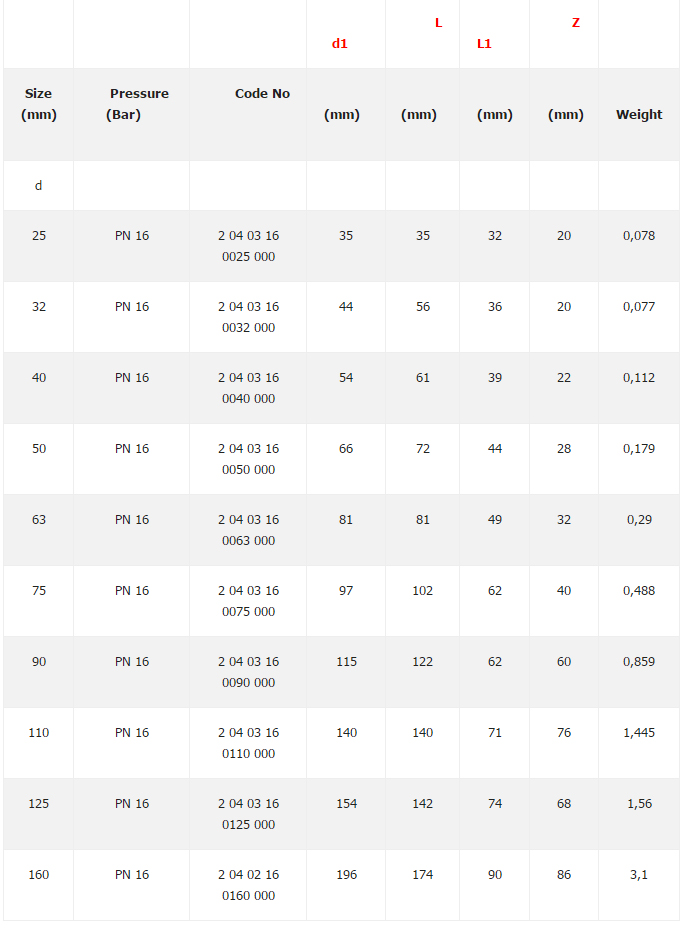The height and width of the screenshot is (928, 682).
Task: Click code 2 04 02 16 0160 000
Action: pyautogui.click(x=248, y=885)
